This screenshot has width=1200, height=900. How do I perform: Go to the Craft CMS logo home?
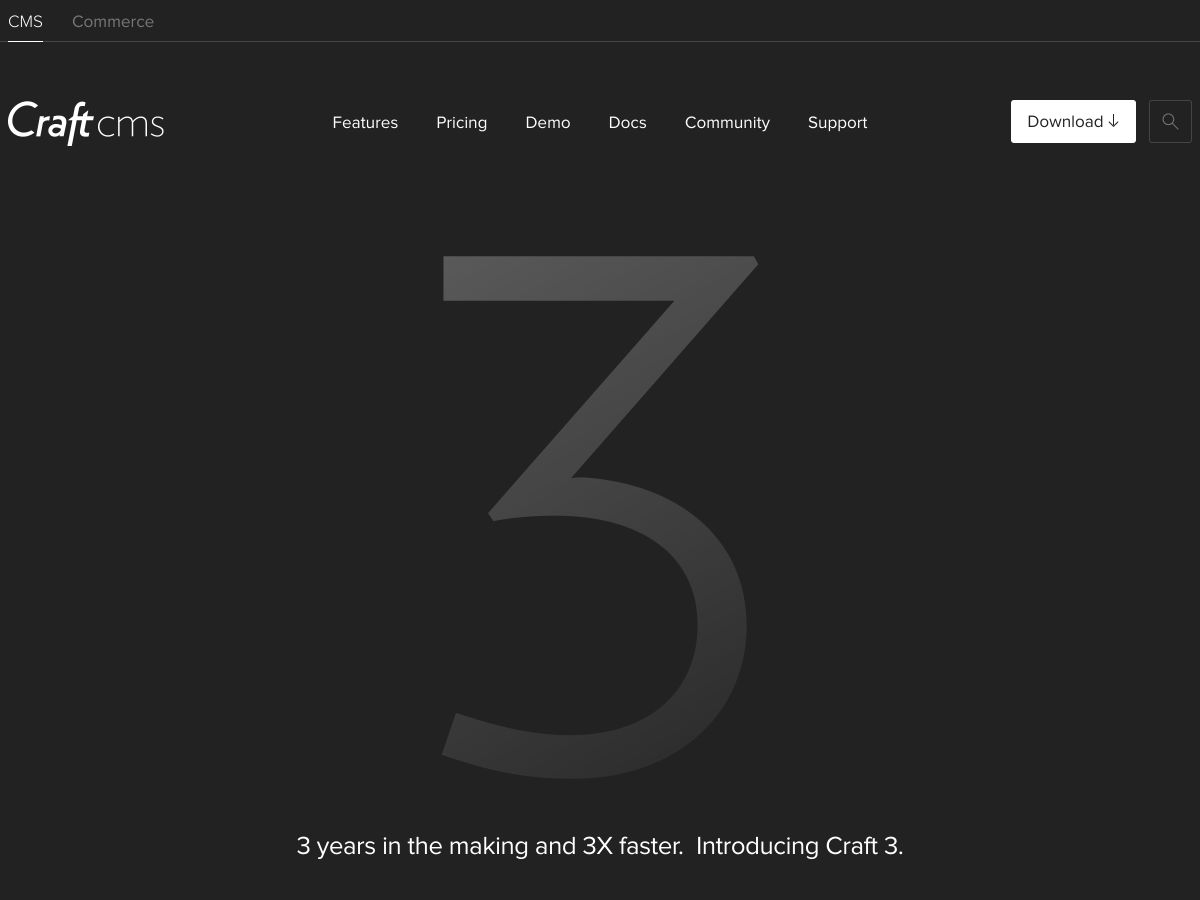(86, 122)
